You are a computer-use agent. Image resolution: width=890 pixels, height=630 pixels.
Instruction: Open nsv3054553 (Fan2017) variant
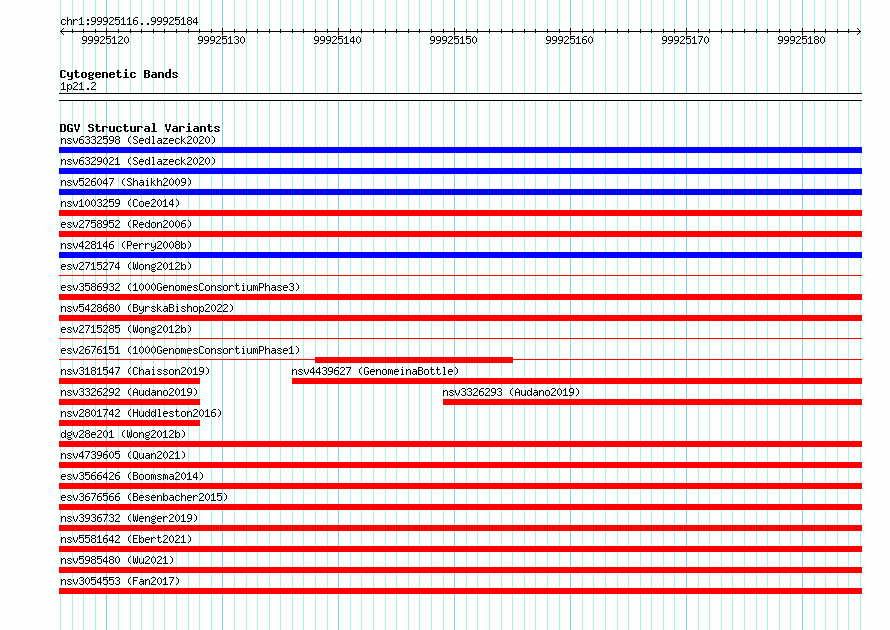point(120,581)
